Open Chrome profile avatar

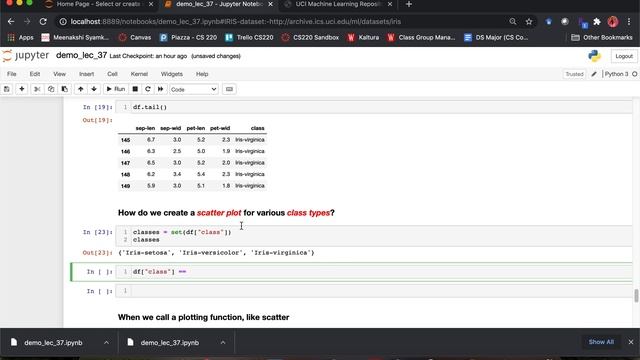coord(613,22)
